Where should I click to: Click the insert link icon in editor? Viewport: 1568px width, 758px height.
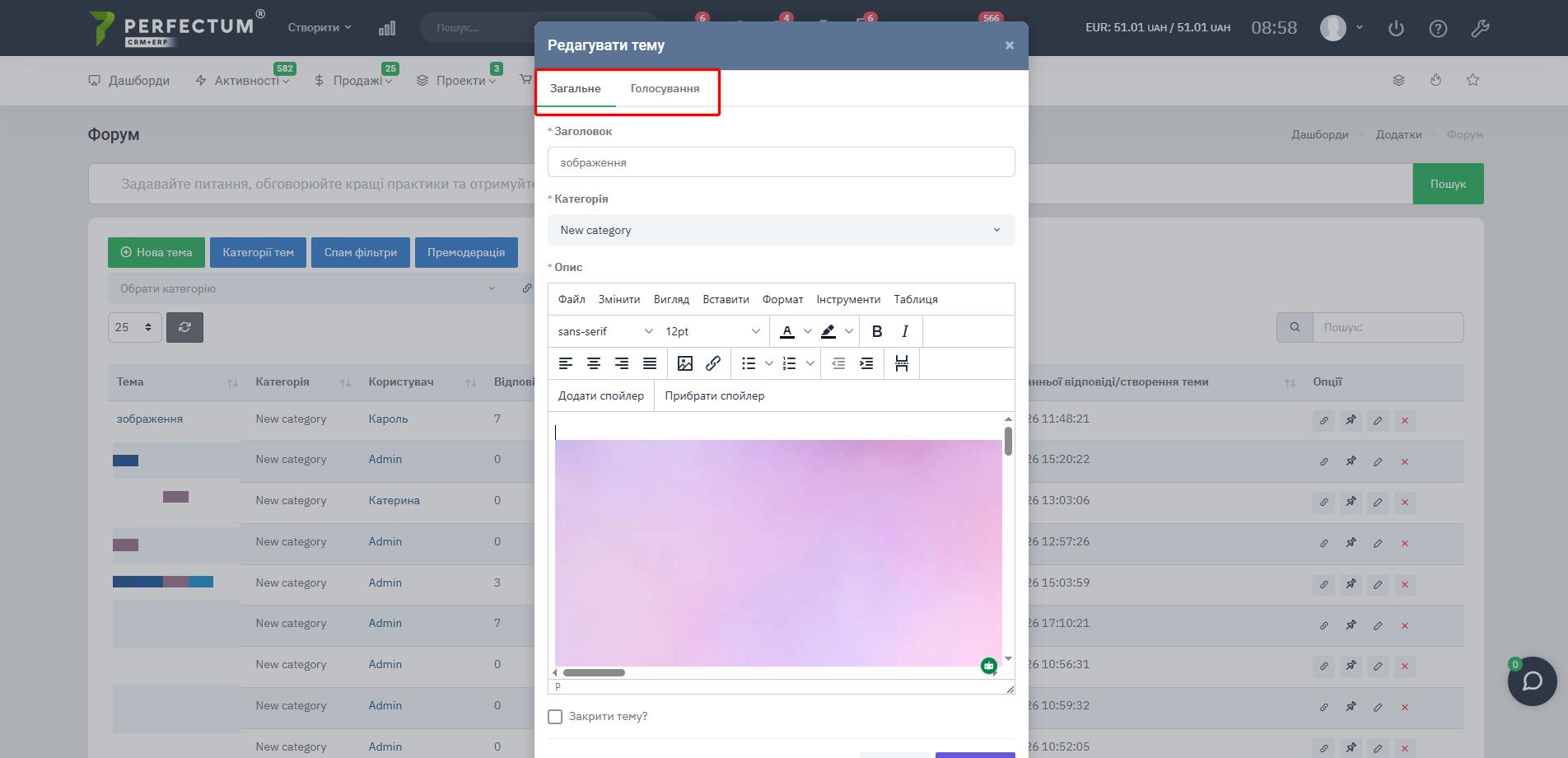[713, 363]
